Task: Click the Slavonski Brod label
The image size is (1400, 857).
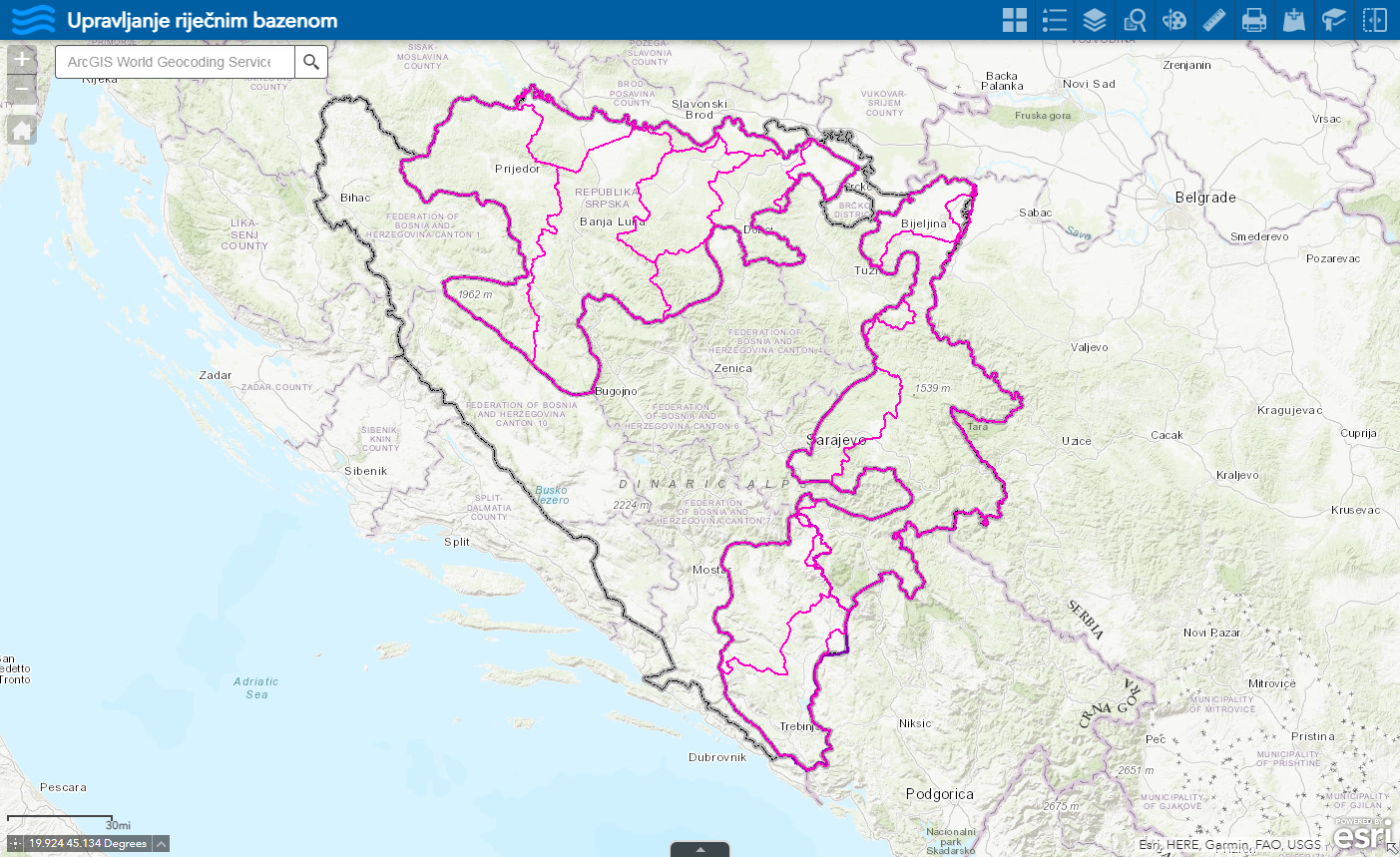Action: tap(700, 109)
